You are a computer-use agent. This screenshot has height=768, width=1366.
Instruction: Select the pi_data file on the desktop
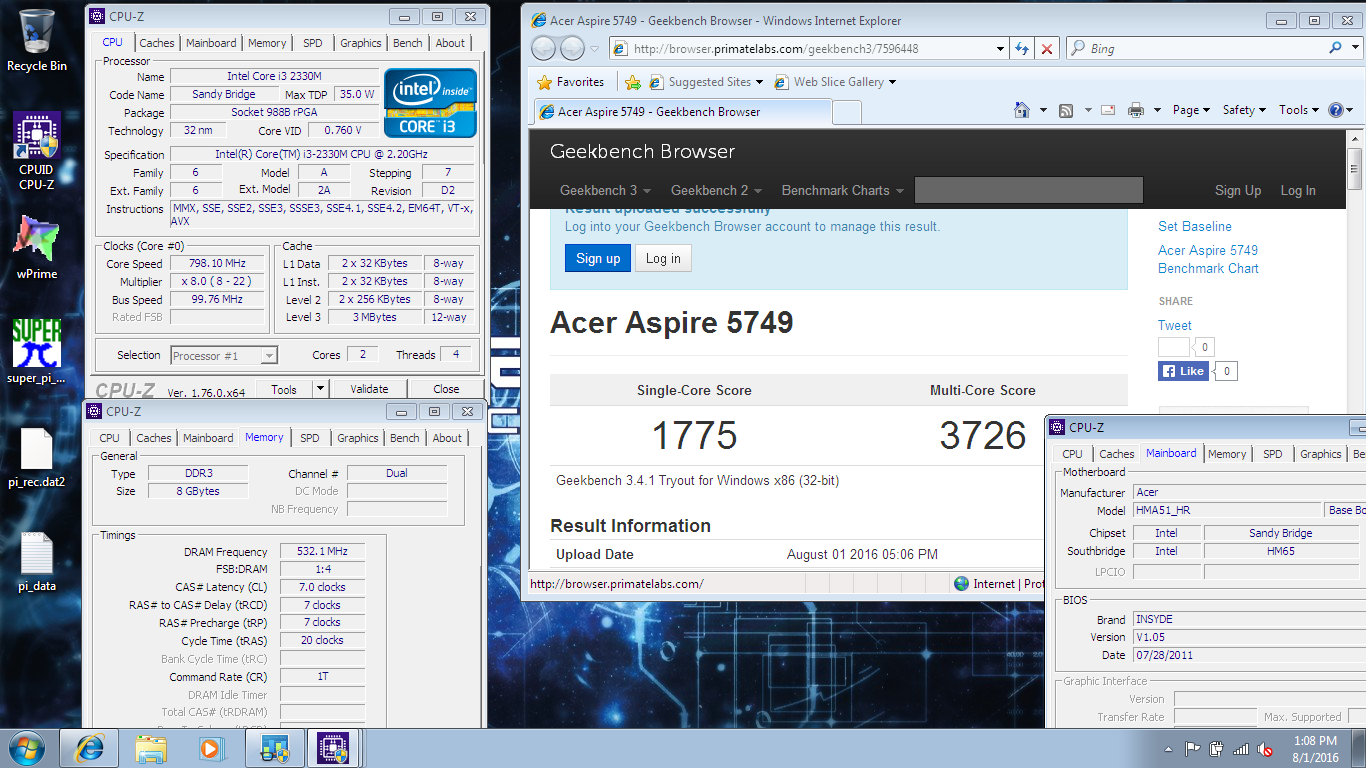(37, 562)
